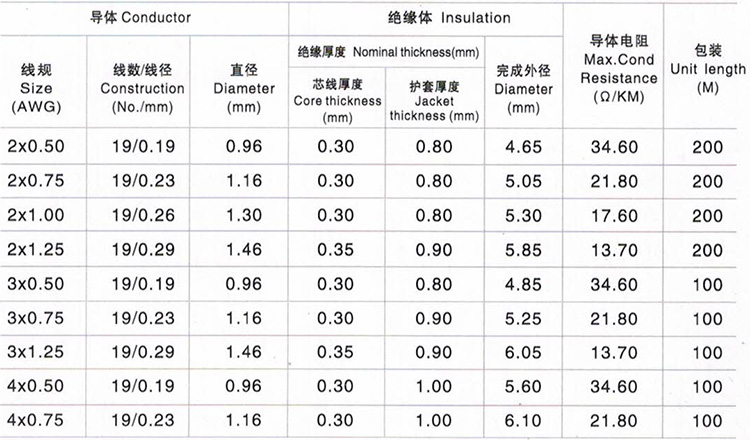This screenshot has width=750, height=440.
Task: Click the Conductor column group header
Action: click(x=141, y=18)
